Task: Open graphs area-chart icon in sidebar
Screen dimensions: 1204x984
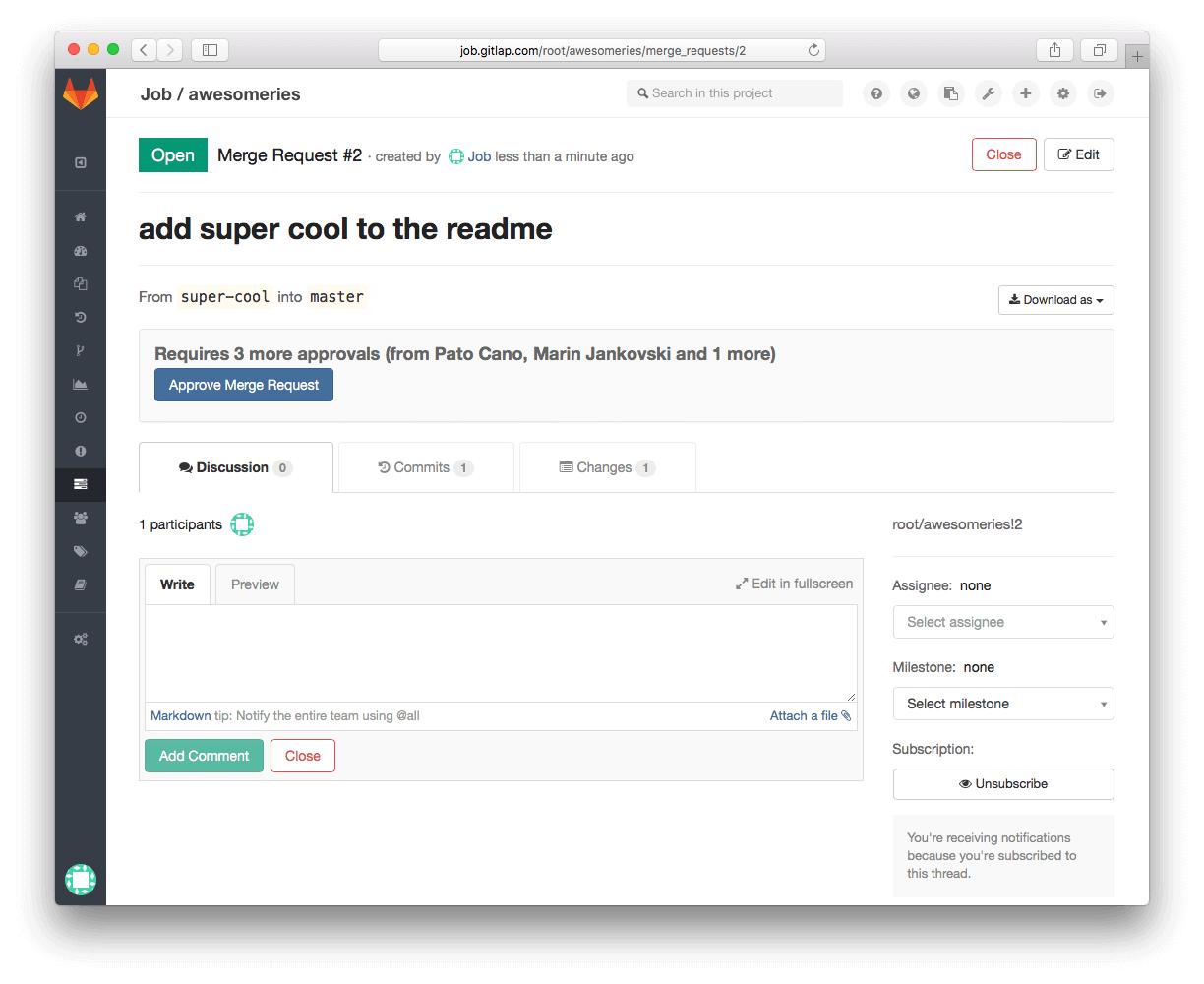Action: (x=81, y=385)
